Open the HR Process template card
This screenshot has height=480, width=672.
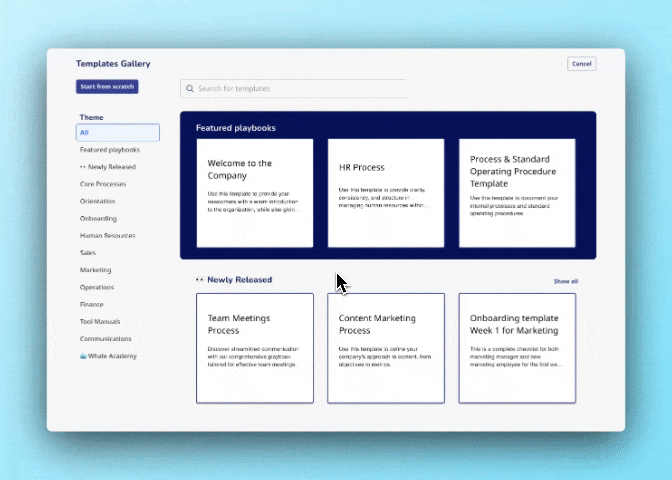tap(386, 193)
